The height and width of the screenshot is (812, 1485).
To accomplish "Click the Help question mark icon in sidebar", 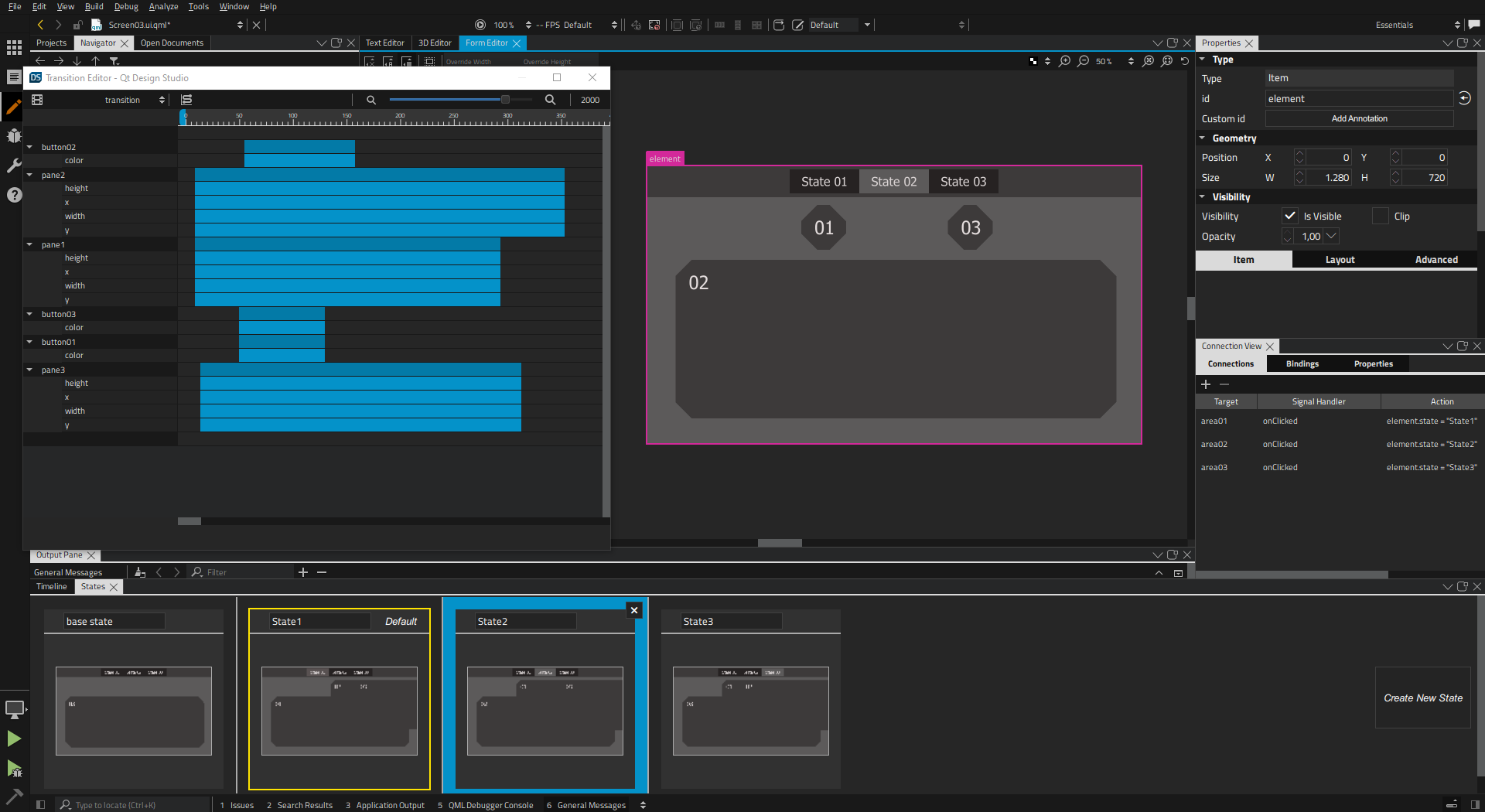I will 14,195.
